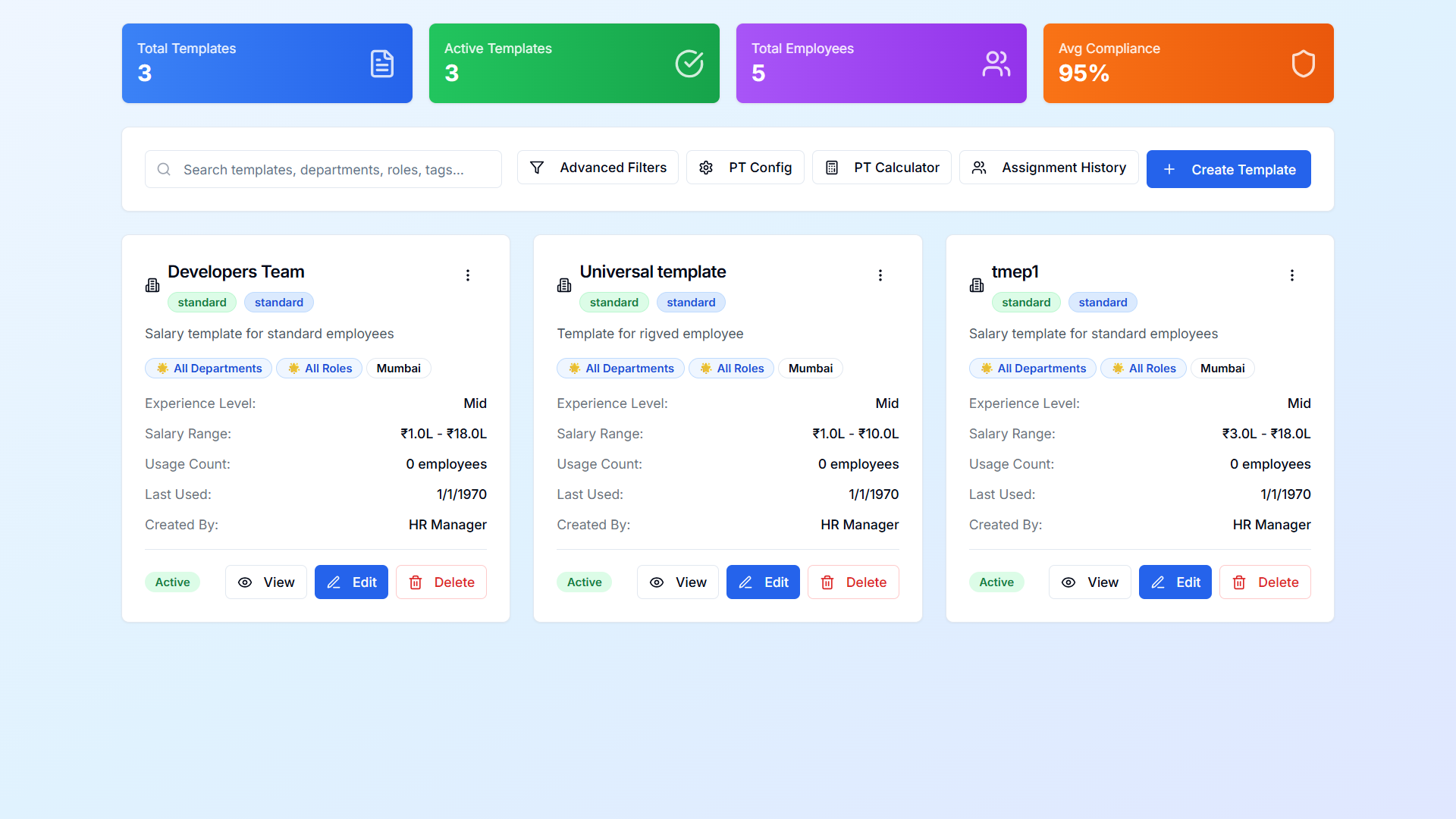Image resolution: width=1456 pixels, height=819 pixels.
Task: Click the document icon on Total Templates card
Action: [x=381, y=64]
